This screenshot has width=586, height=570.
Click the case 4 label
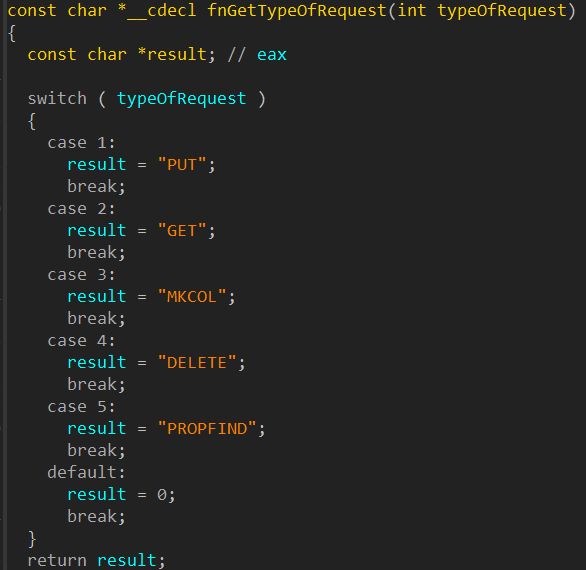pyautogui.click(x=81, y=341)
